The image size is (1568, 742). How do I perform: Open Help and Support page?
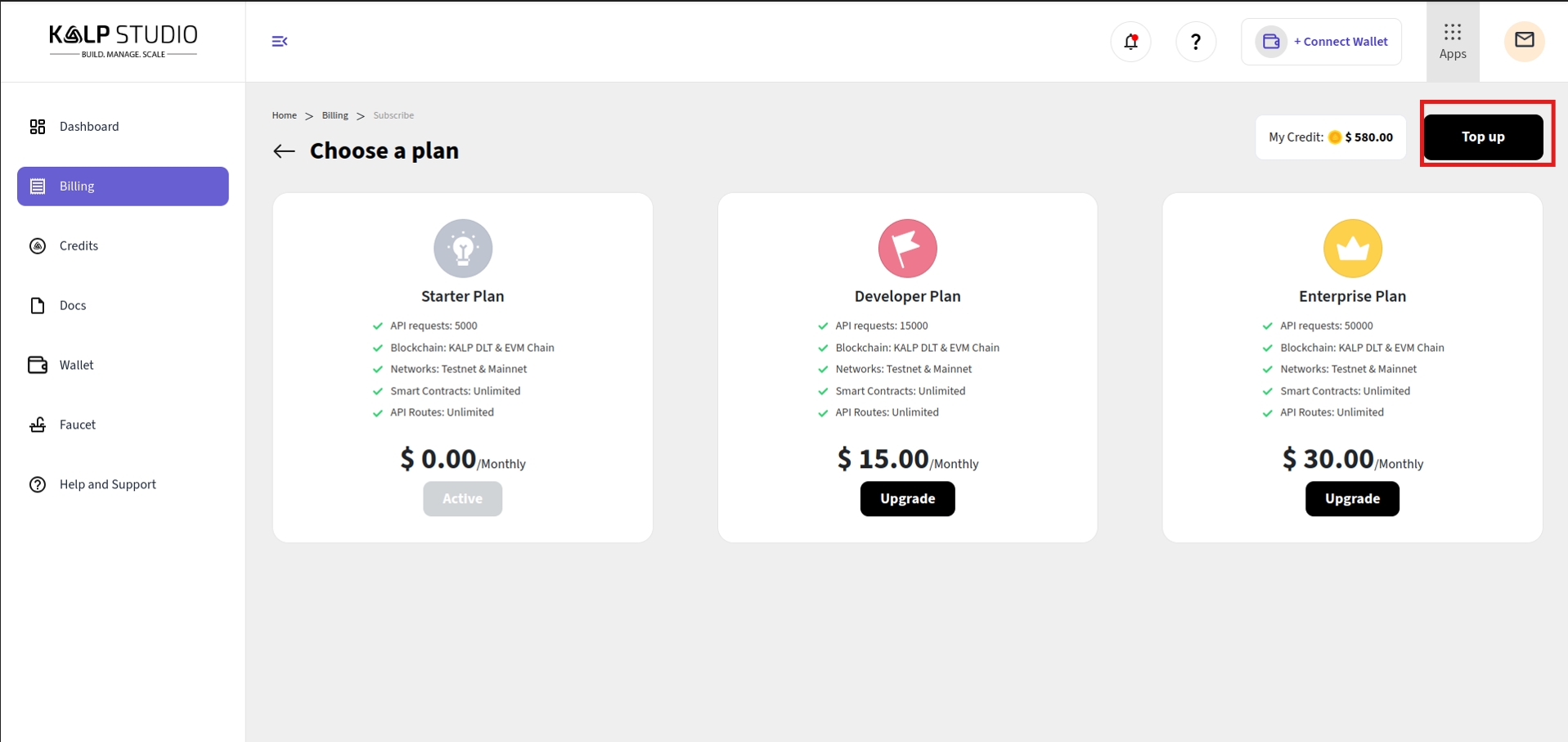[x=107, y=485]
